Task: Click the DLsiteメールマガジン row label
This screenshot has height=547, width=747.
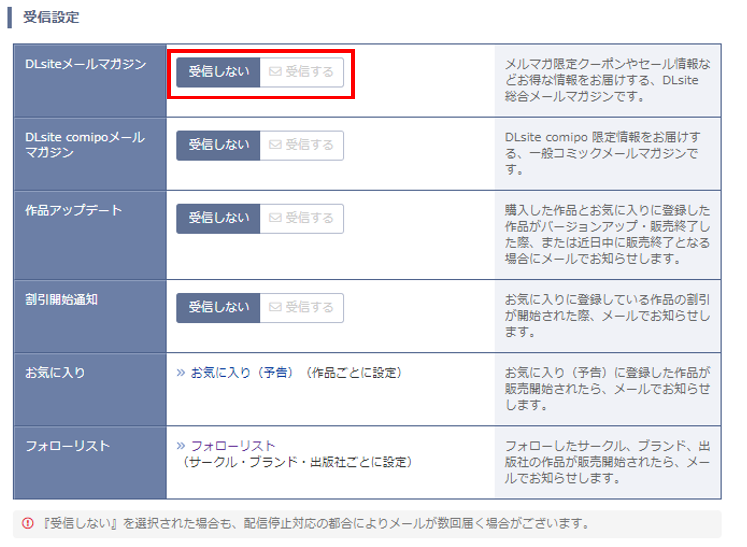Action: (x=86, y=64)
